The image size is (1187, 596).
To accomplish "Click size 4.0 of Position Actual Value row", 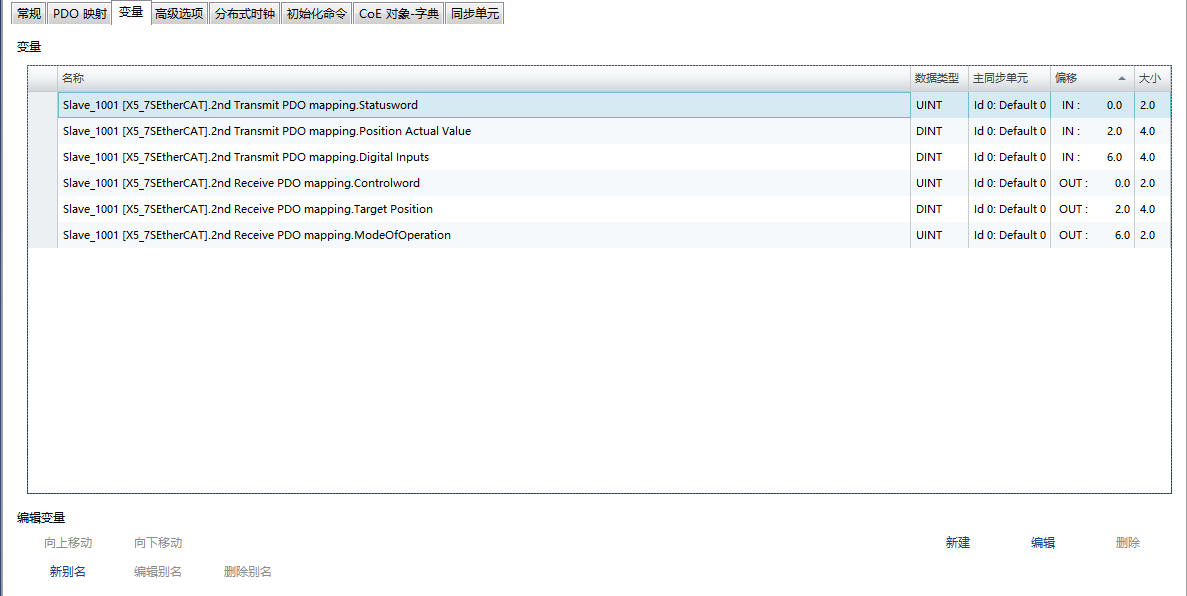I will pos(1152,131).
